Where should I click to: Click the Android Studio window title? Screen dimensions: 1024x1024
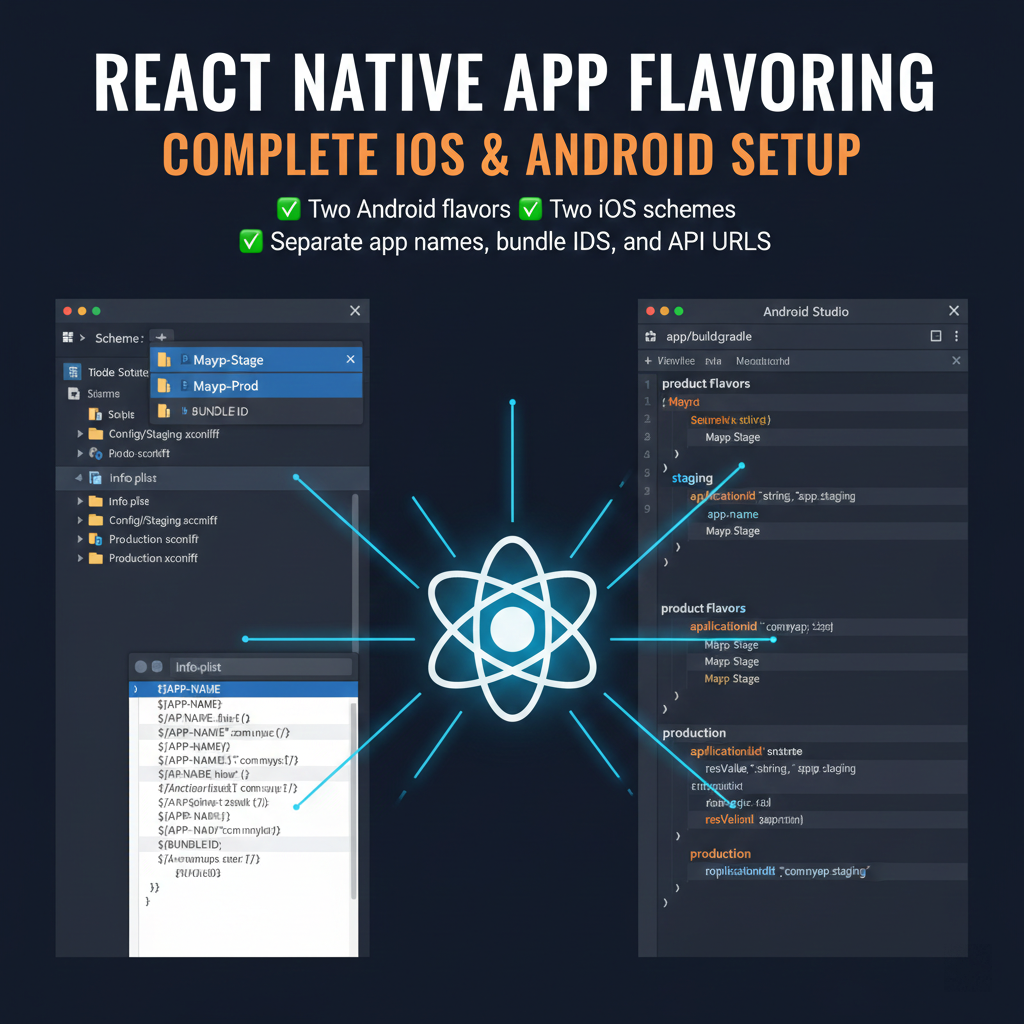pos(806,312)
